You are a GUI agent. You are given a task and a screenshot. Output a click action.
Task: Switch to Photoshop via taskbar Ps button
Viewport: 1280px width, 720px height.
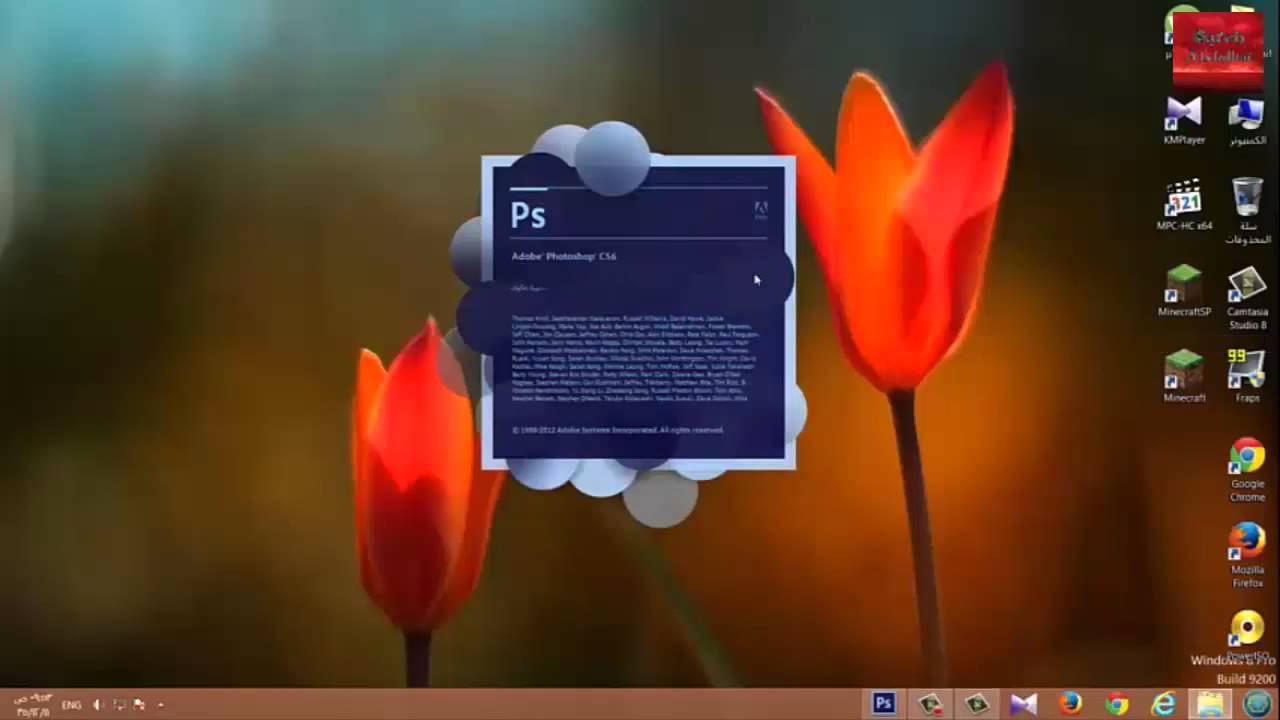(883, 704)
